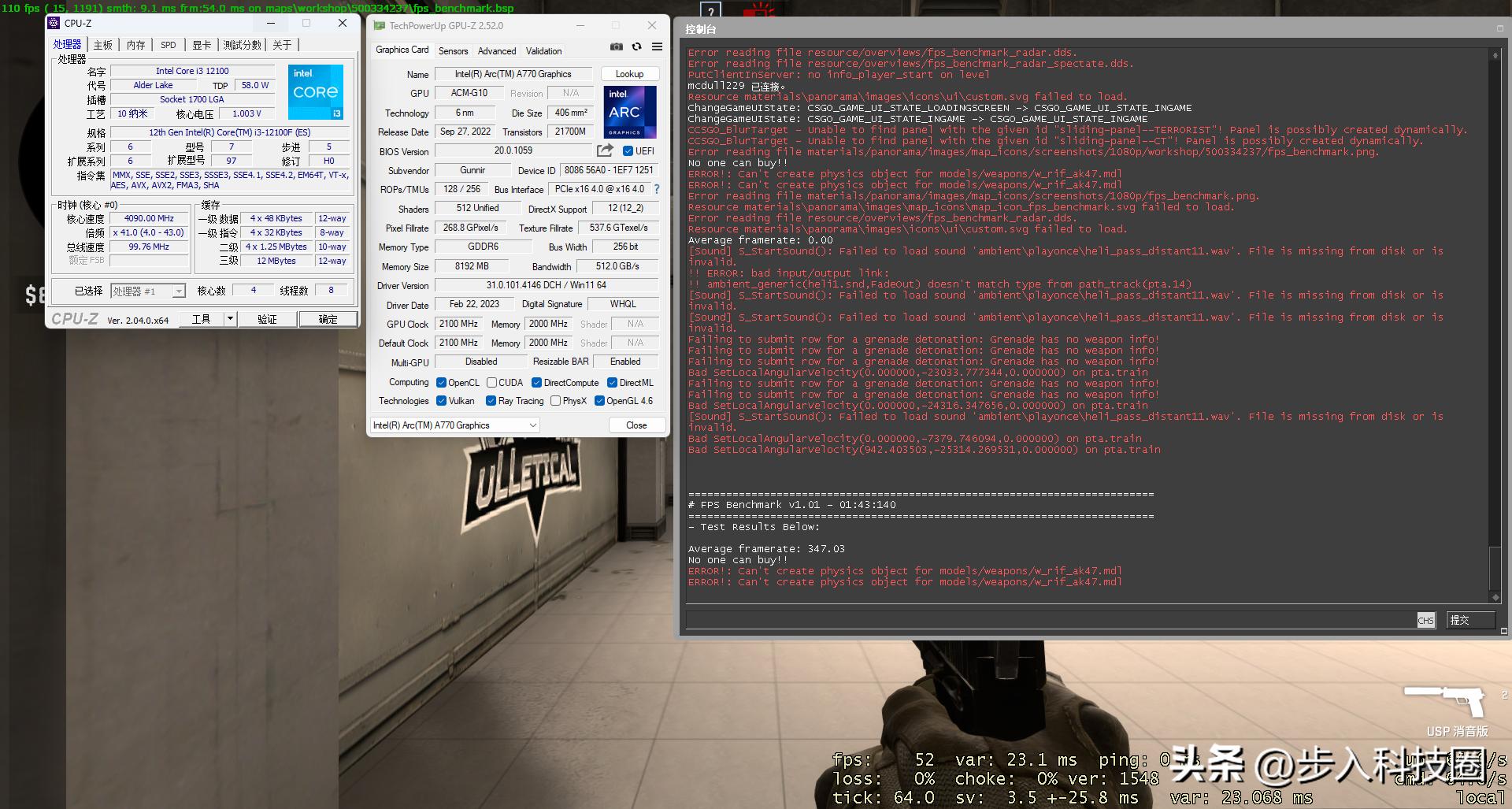Click the GPU-Z card icon in the titlebar
This screenshot has height=809, width=1512.
point(381,25)
